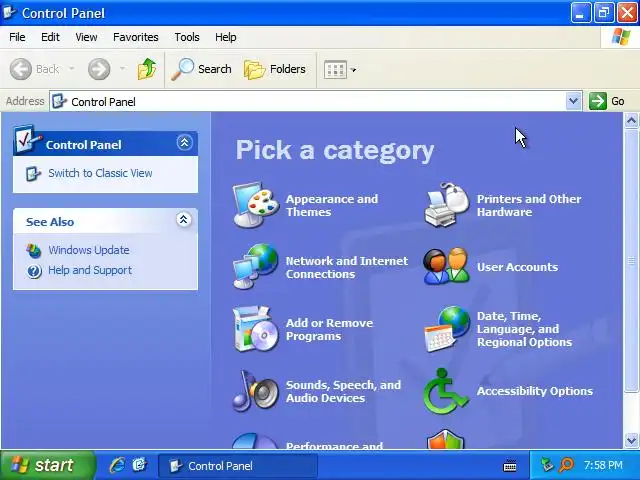Toggle the Folders pane toolbar button

275,69
